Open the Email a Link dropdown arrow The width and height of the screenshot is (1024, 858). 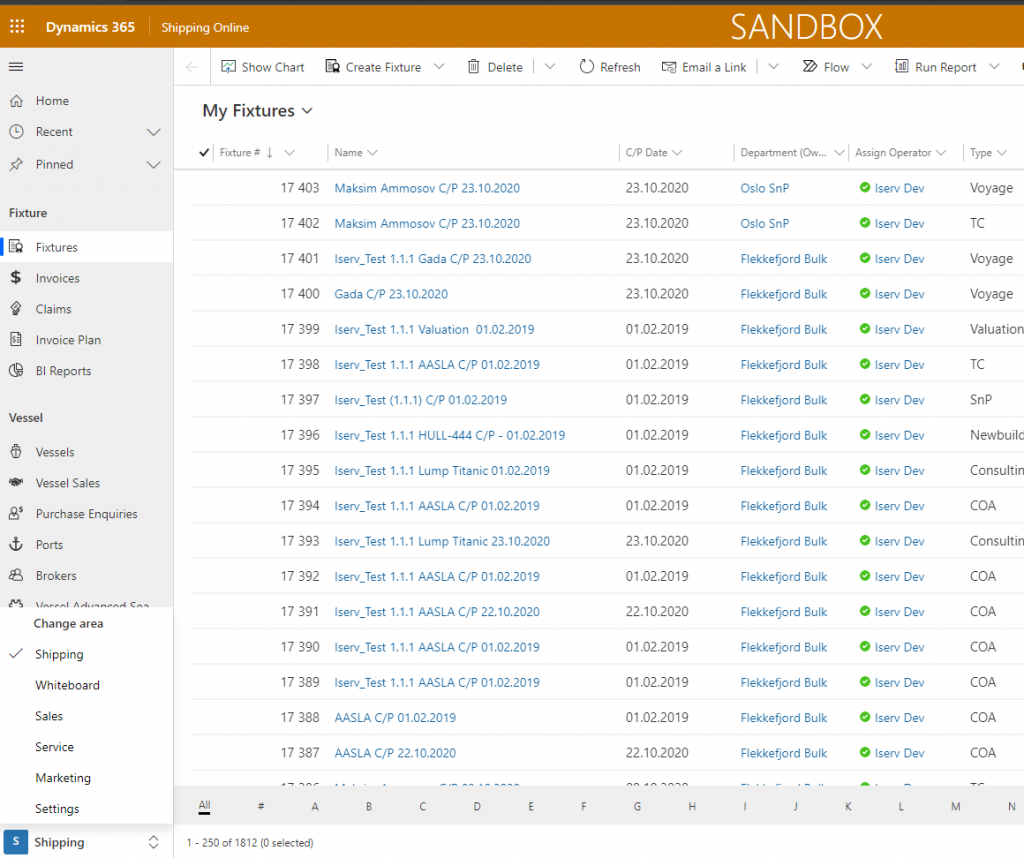click(x=773, y=67)
